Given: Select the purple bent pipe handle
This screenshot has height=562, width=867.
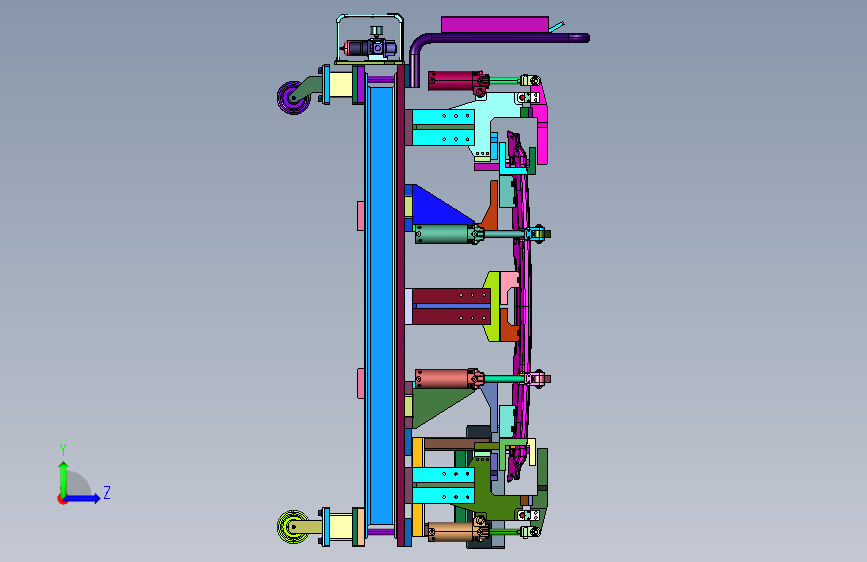Looking at the screenshot, I should click(x=498, y=39).
